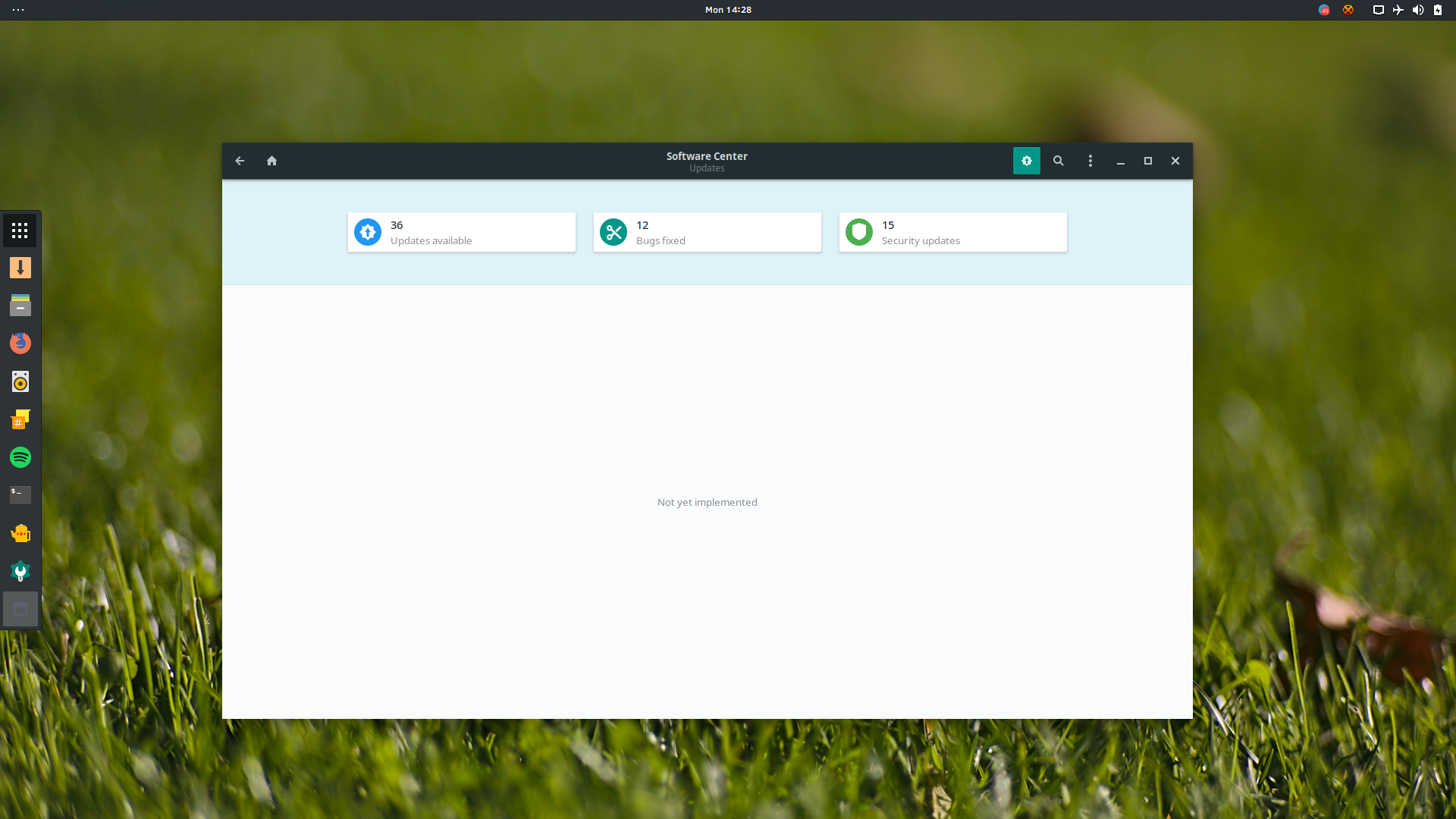Select the 12 Bugs fixed card
Image resolution: width=1456 pixels, height=819 pixels.
708,232
